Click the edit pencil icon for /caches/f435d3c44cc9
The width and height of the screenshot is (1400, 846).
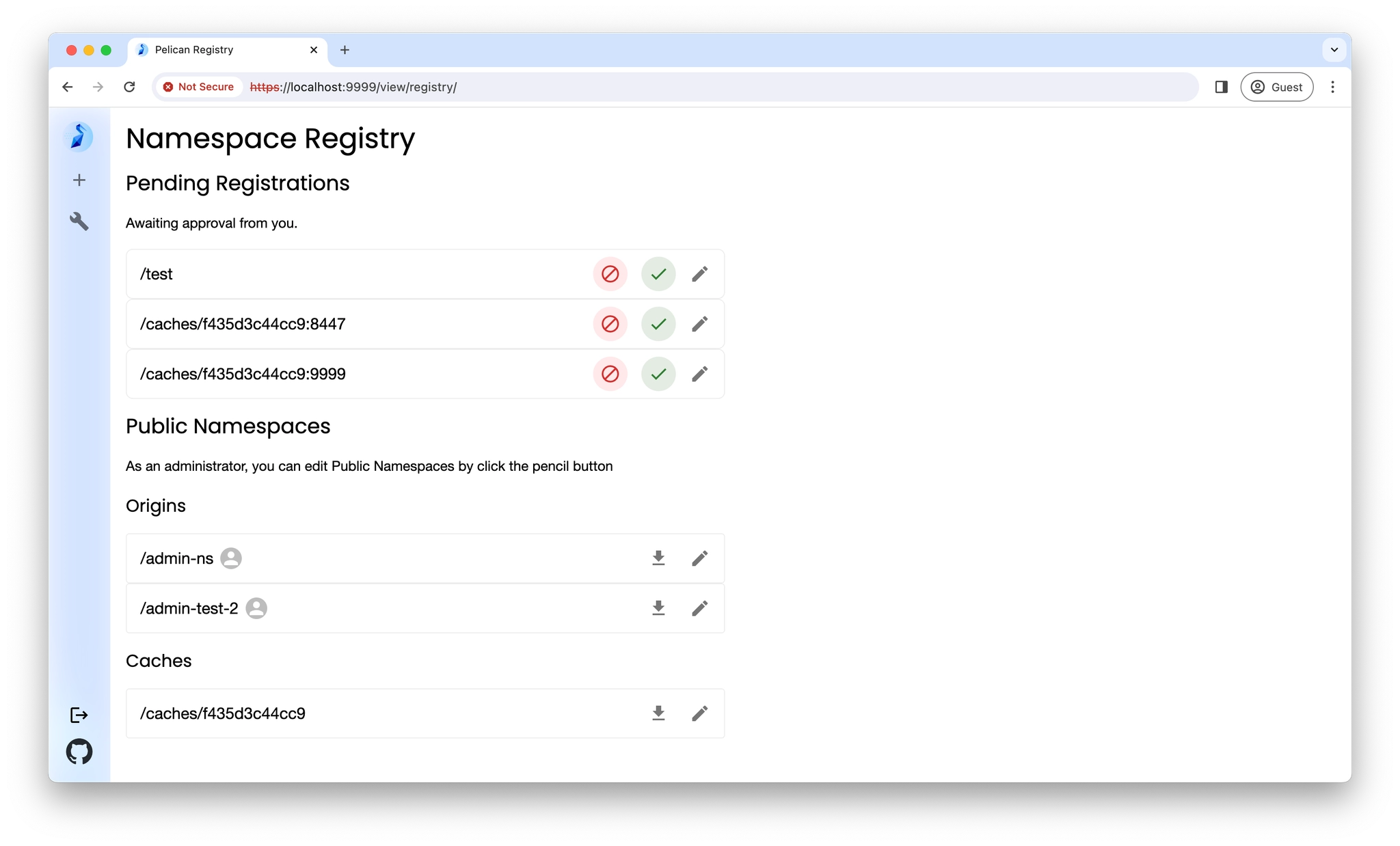point(700,713)
